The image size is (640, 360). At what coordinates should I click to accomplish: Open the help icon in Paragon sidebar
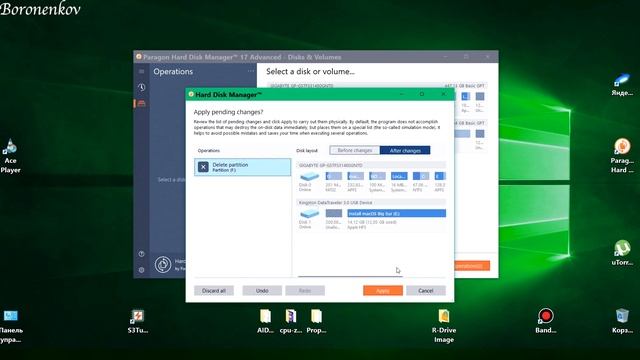142,254
